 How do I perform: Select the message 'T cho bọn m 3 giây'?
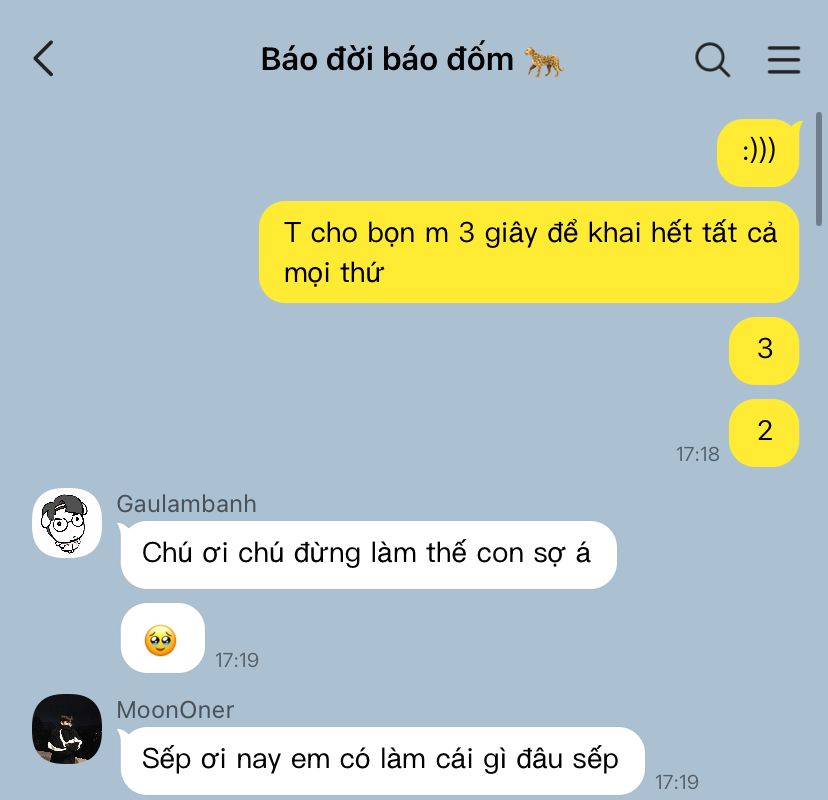pos(529,252)
